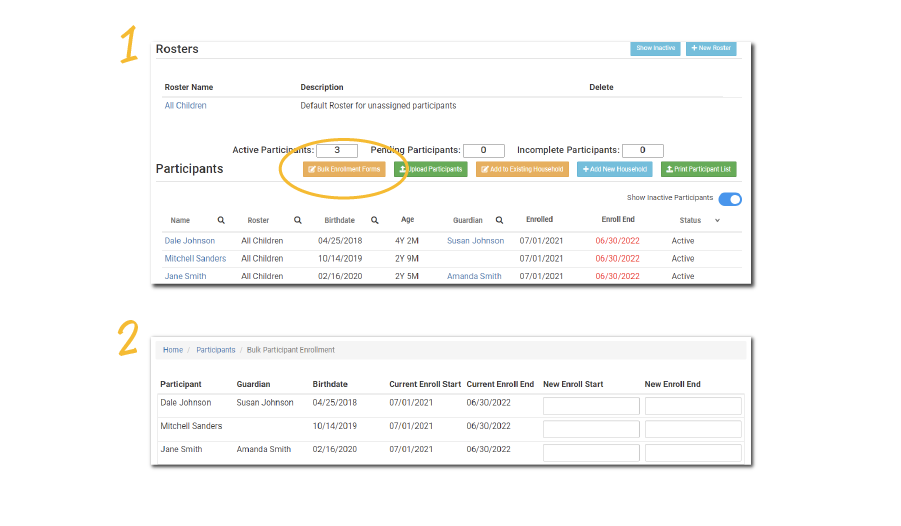901x526 pixels.
Task: Click the Upload Participants button
Action: [430, 170]
